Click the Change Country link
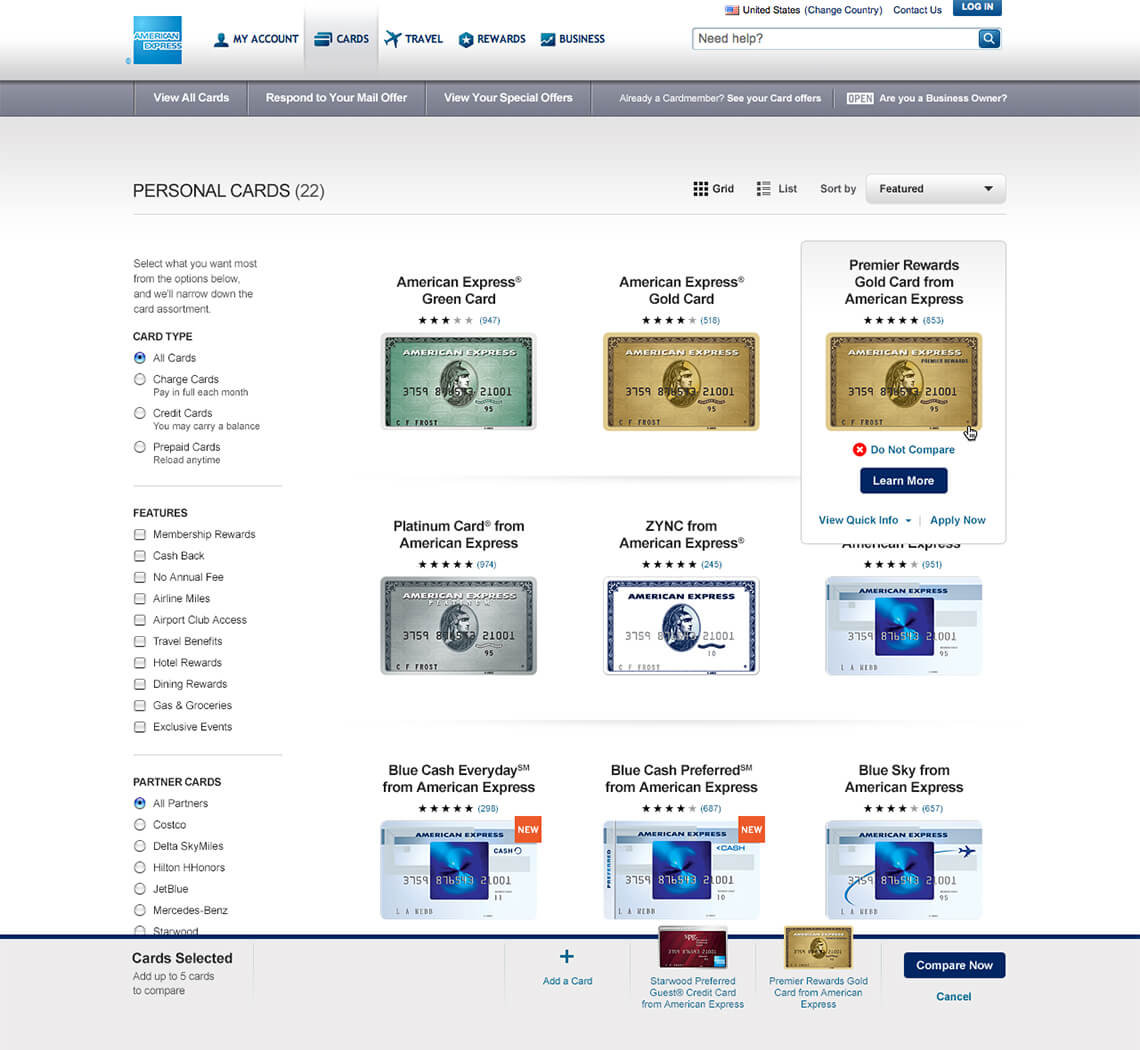The image size is (1140, 1050). 843,10
